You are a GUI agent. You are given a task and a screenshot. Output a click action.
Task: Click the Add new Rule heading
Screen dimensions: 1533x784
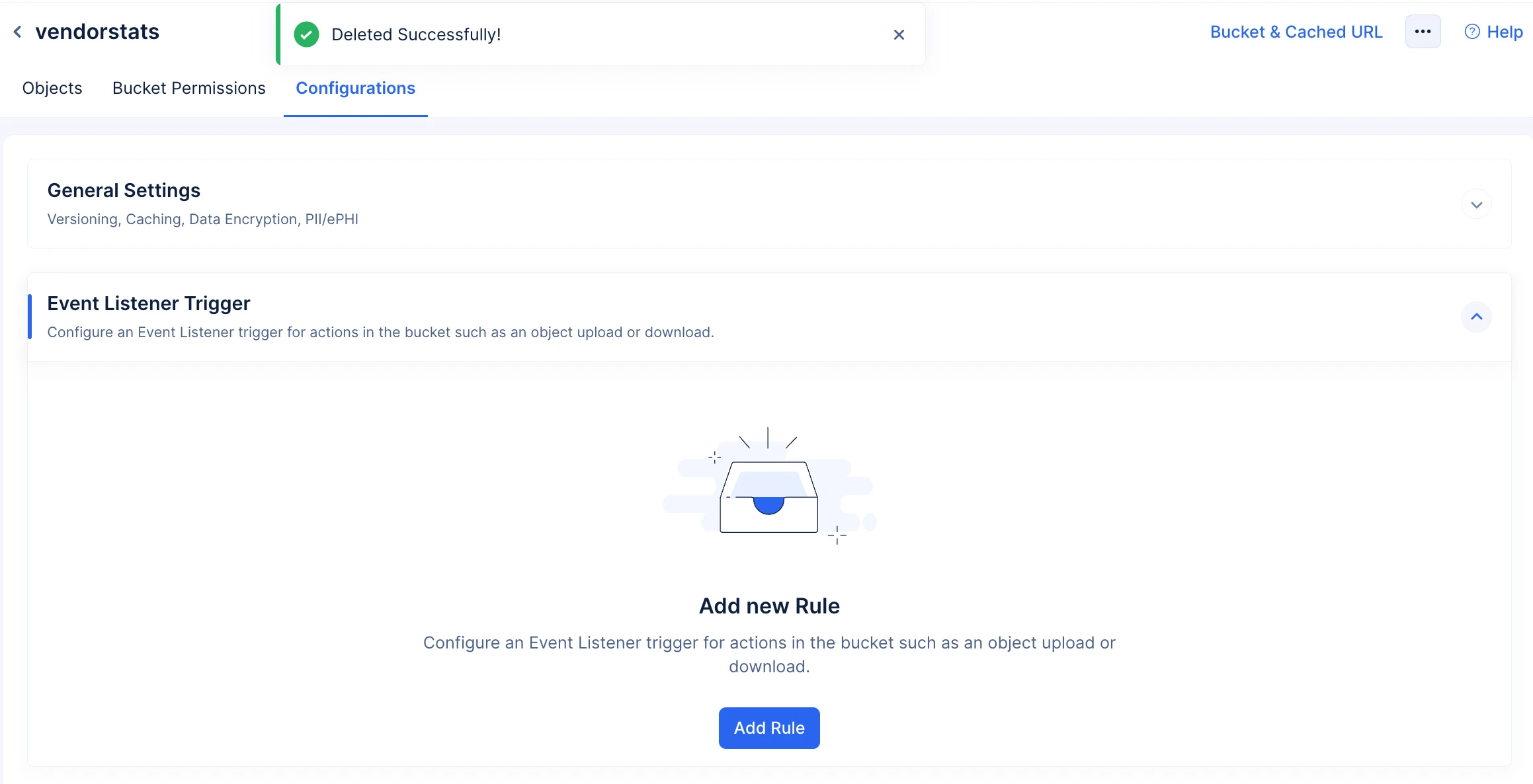769,606
